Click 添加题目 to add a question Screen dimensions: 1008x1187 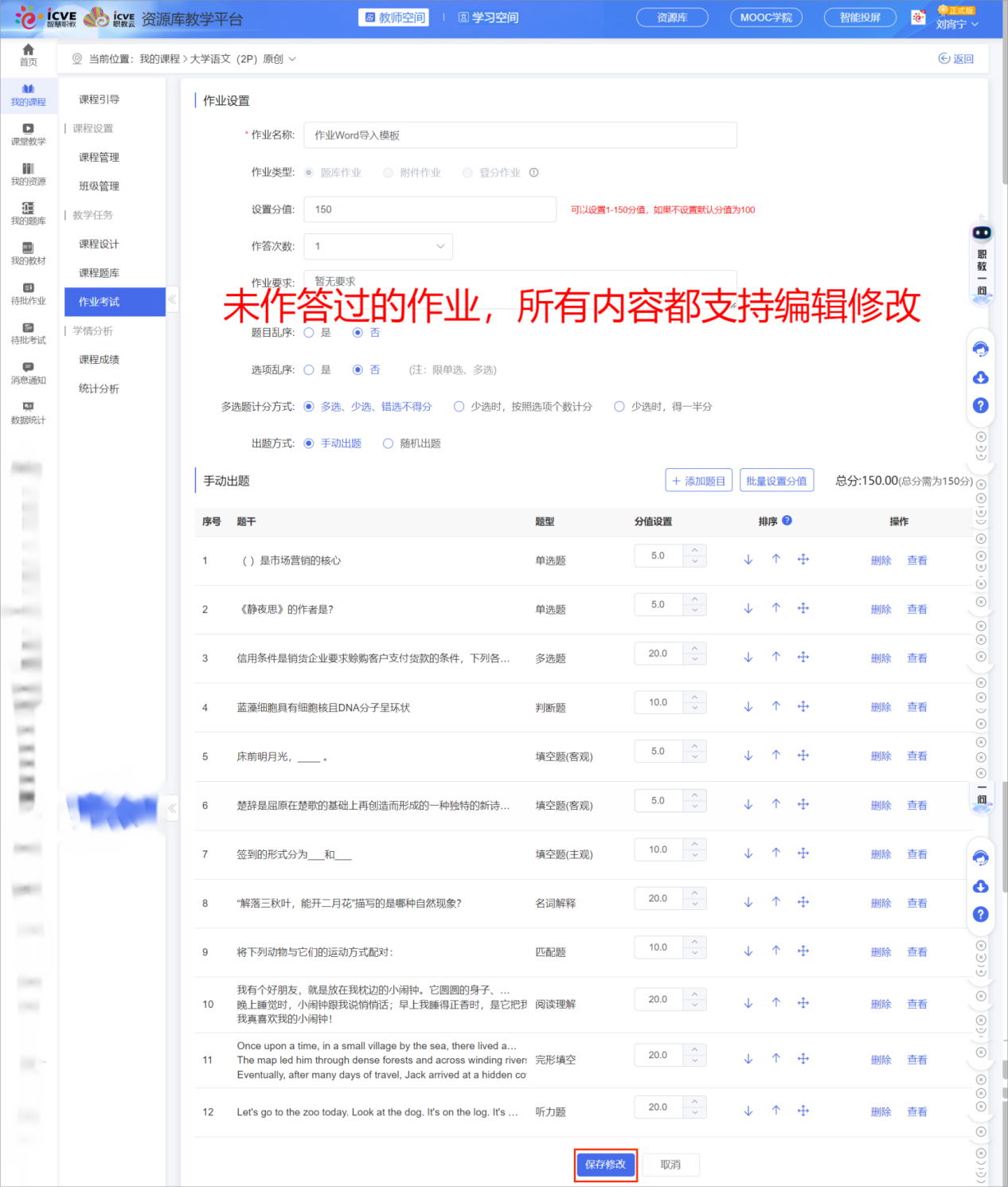[x=698, y=480]
